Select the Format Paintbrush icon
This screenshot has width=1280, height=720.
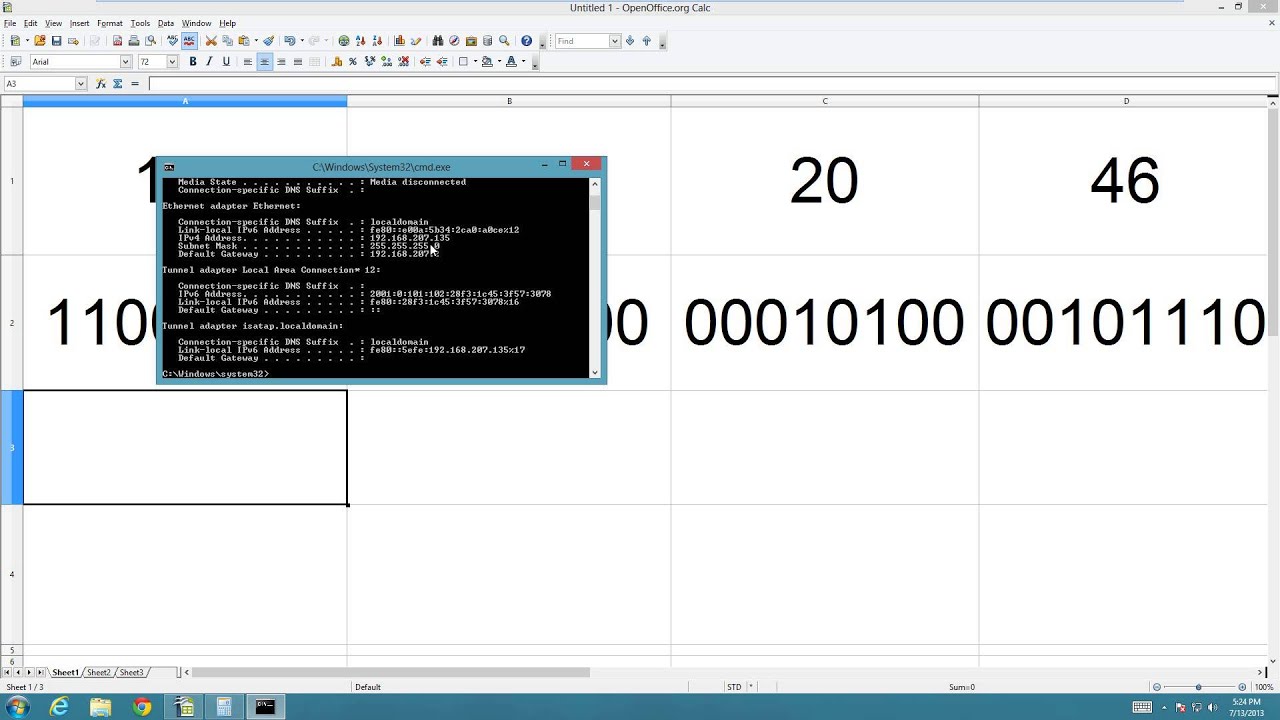tap(269, 41)
